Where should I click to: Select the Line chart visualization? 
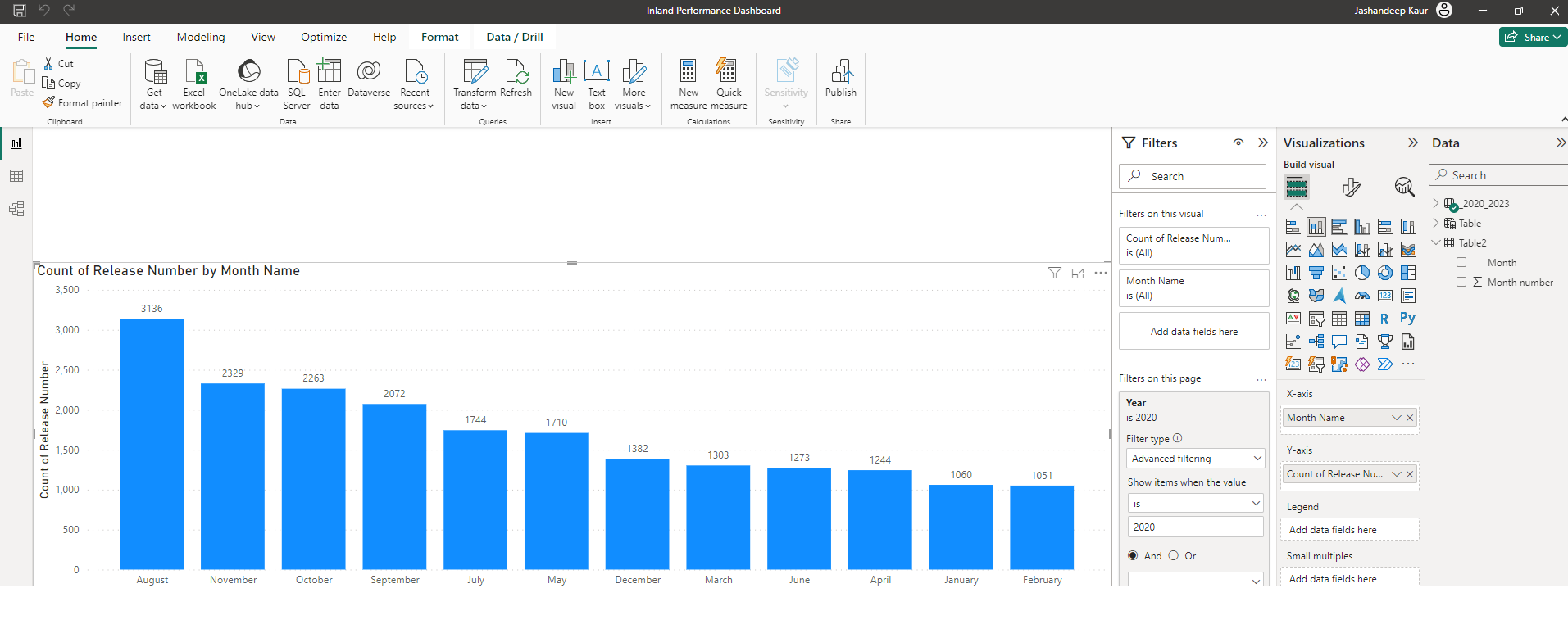1293,250
